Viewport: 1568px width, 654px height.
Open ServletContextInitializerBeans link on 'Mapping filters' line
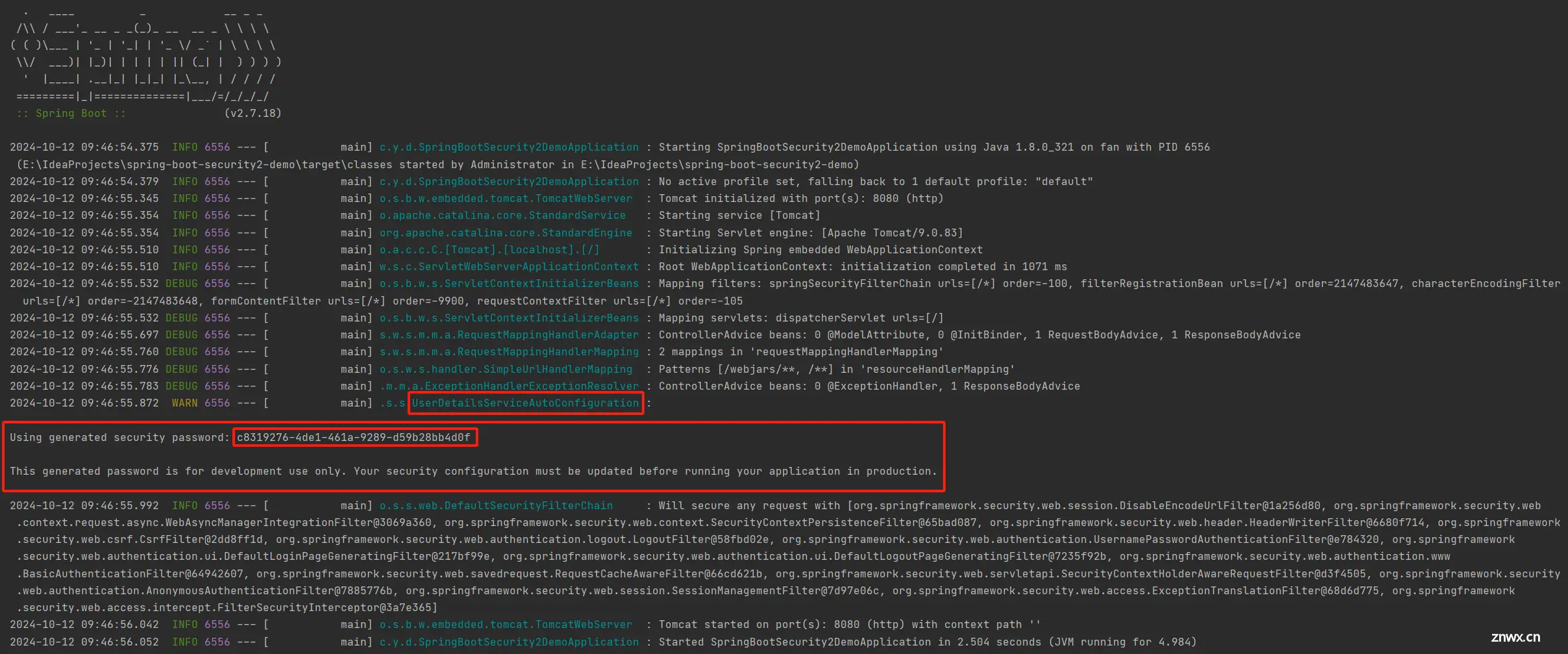pyautogui.click(x=509, y=284)
